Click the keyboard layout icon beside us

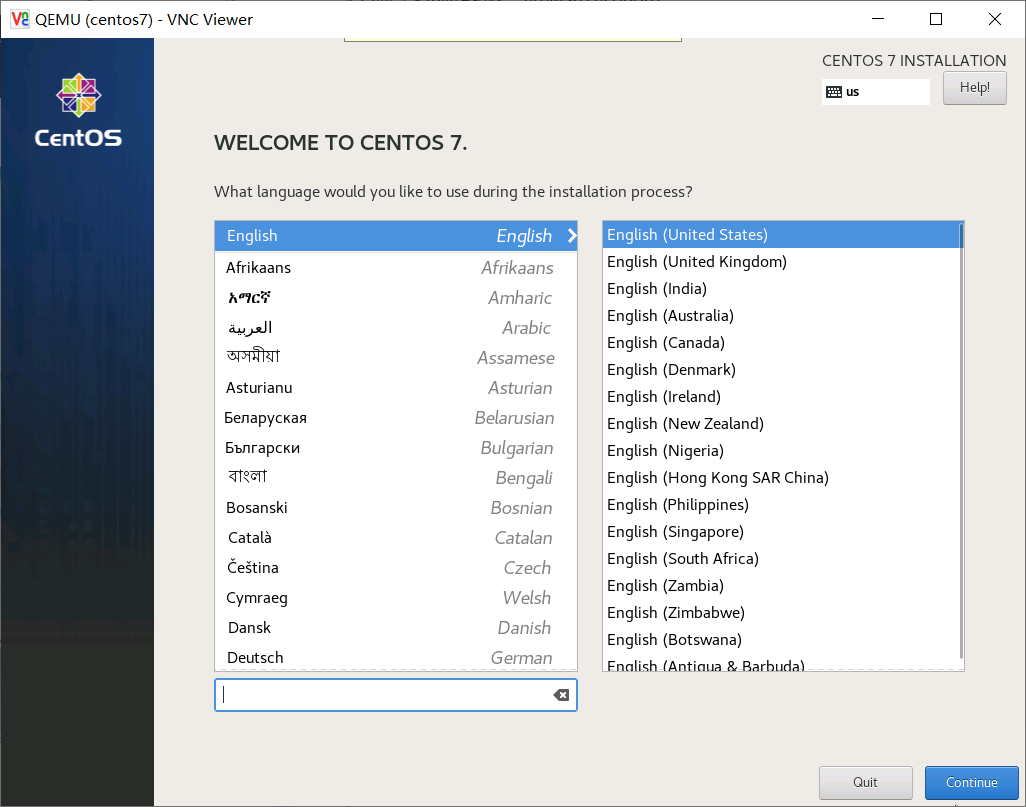pyautogui.click(x=834, y=92)
